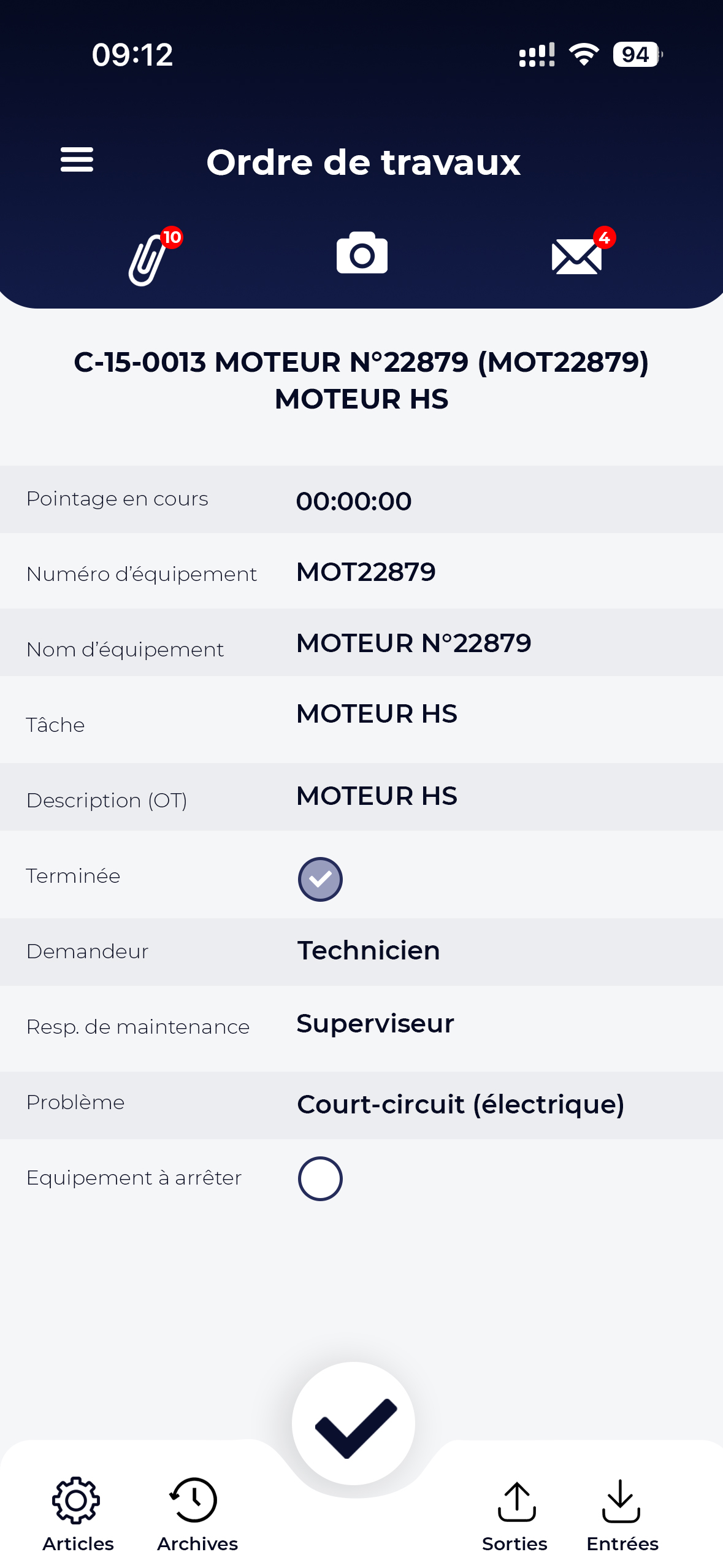Change the Demandeur value Technicien
723x1568 pixels.
click(x=369, y=950)
